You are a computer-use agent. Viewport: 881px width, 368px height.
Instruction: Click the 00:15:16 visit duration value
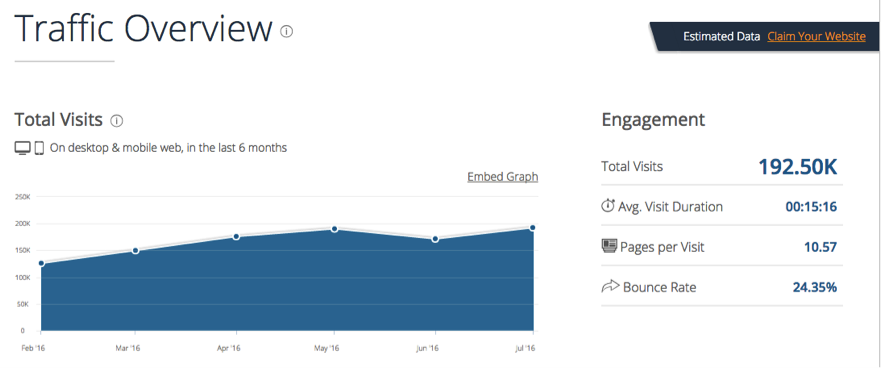(x=811, y=207)
